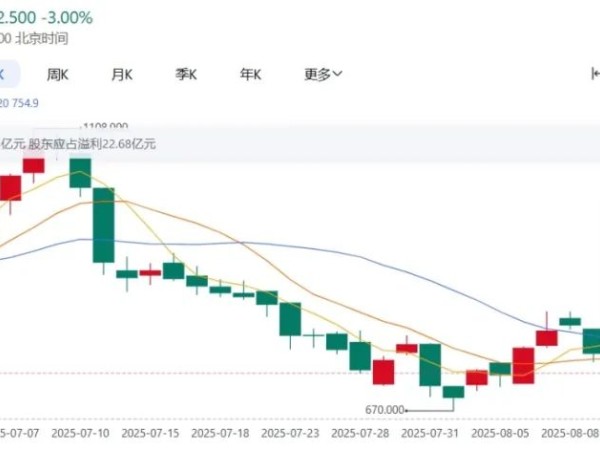Switch to the 周K weekly chart tab

point(57,74)
